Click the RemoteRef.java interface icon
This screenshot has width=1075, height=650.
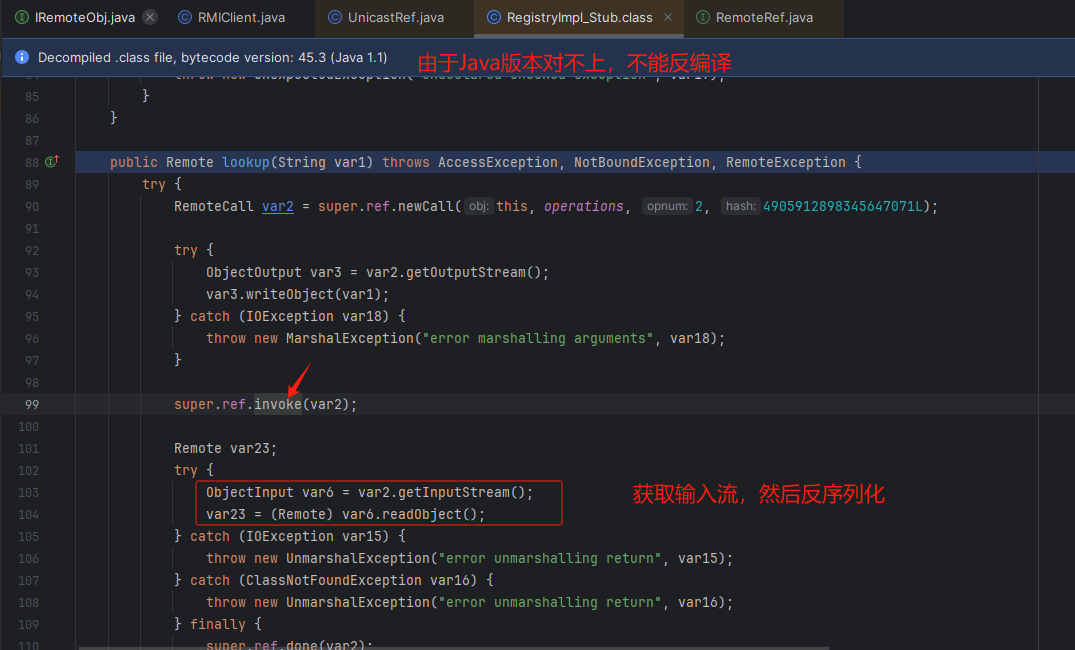703,18
